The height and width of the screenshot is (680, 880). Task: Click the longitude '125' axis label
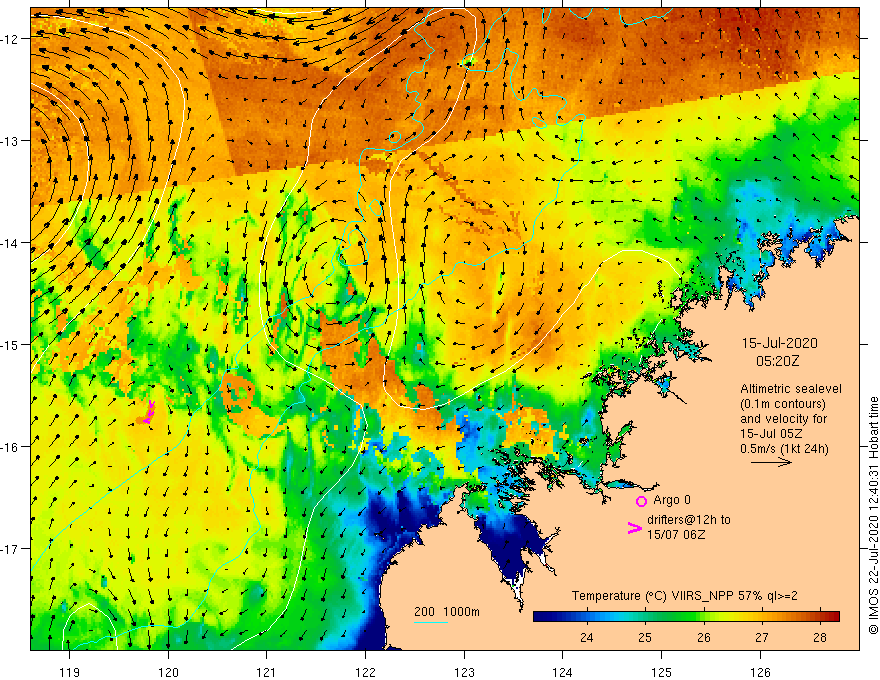pos(661,672)
